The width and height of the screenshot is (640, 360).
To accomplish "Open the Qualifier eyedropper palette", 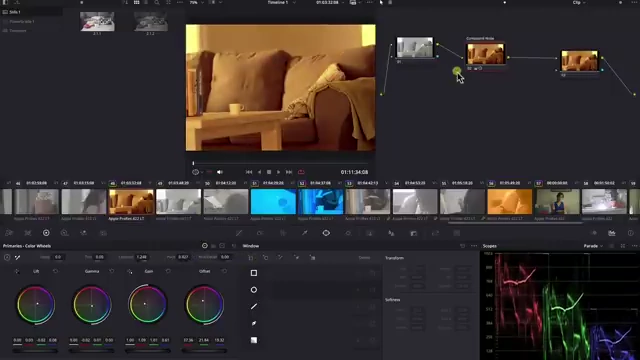I will pyautogui.click(x=304, y=233).
